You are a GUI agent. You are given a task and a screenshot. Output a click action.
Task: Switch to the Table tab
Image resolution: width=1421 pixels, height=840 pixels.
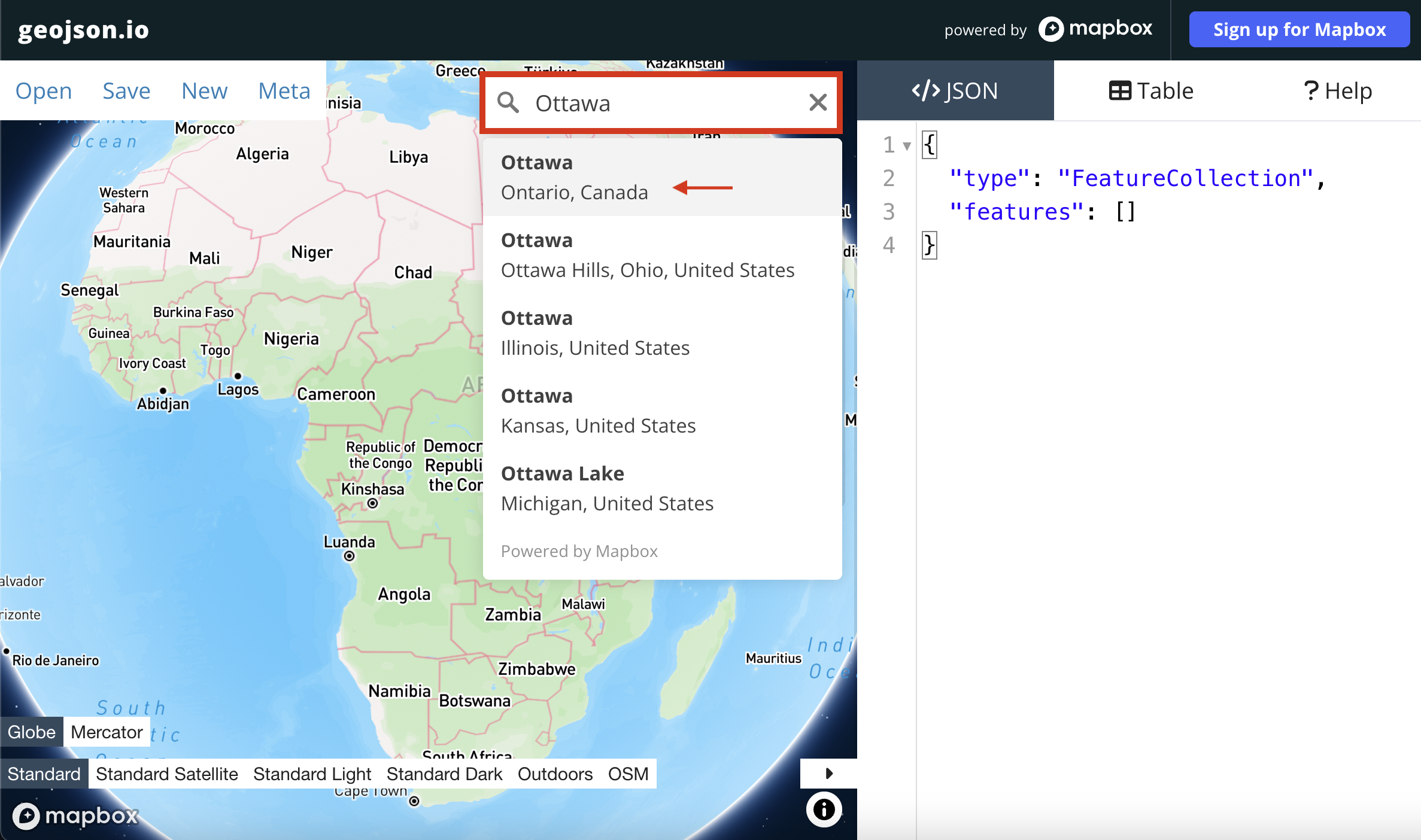pos(1151,91)
